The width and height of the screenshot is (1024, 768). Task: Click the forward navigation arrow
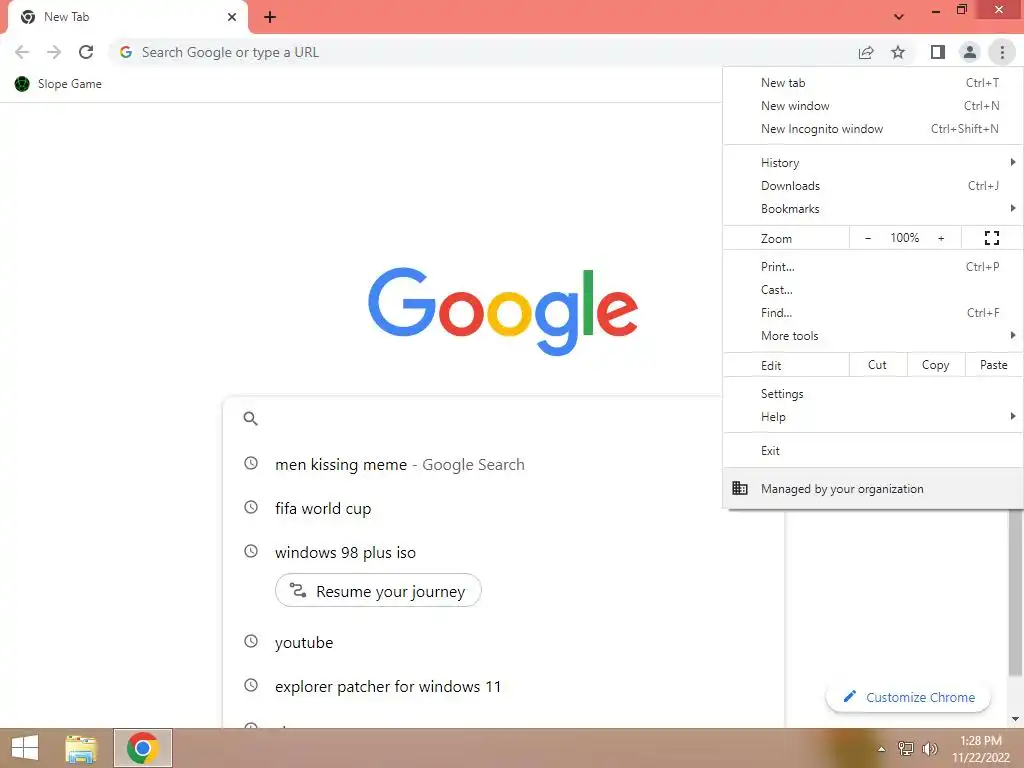pos(54,52)
